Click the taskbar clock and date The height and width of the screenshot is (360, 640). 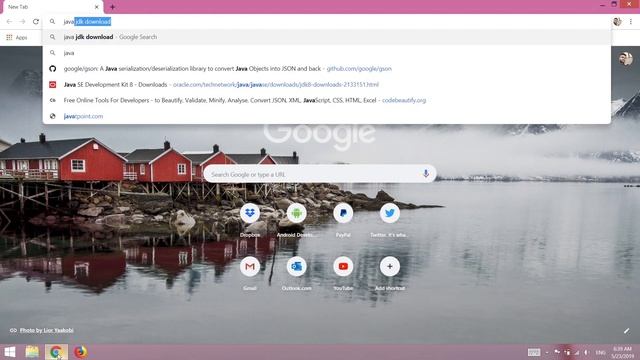622,353
